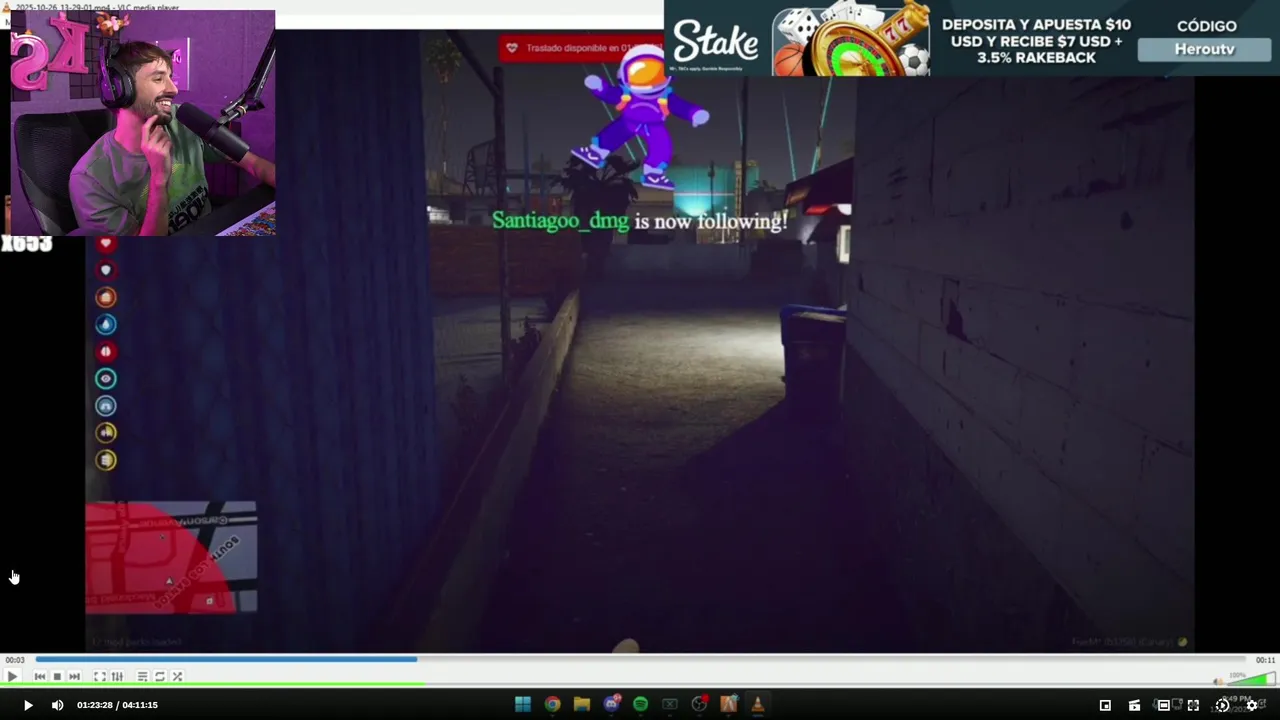Viewport: 1280px width, 720px height.
Task: Click the VLC elapsed time 00:03
Action: click(15, 660)
